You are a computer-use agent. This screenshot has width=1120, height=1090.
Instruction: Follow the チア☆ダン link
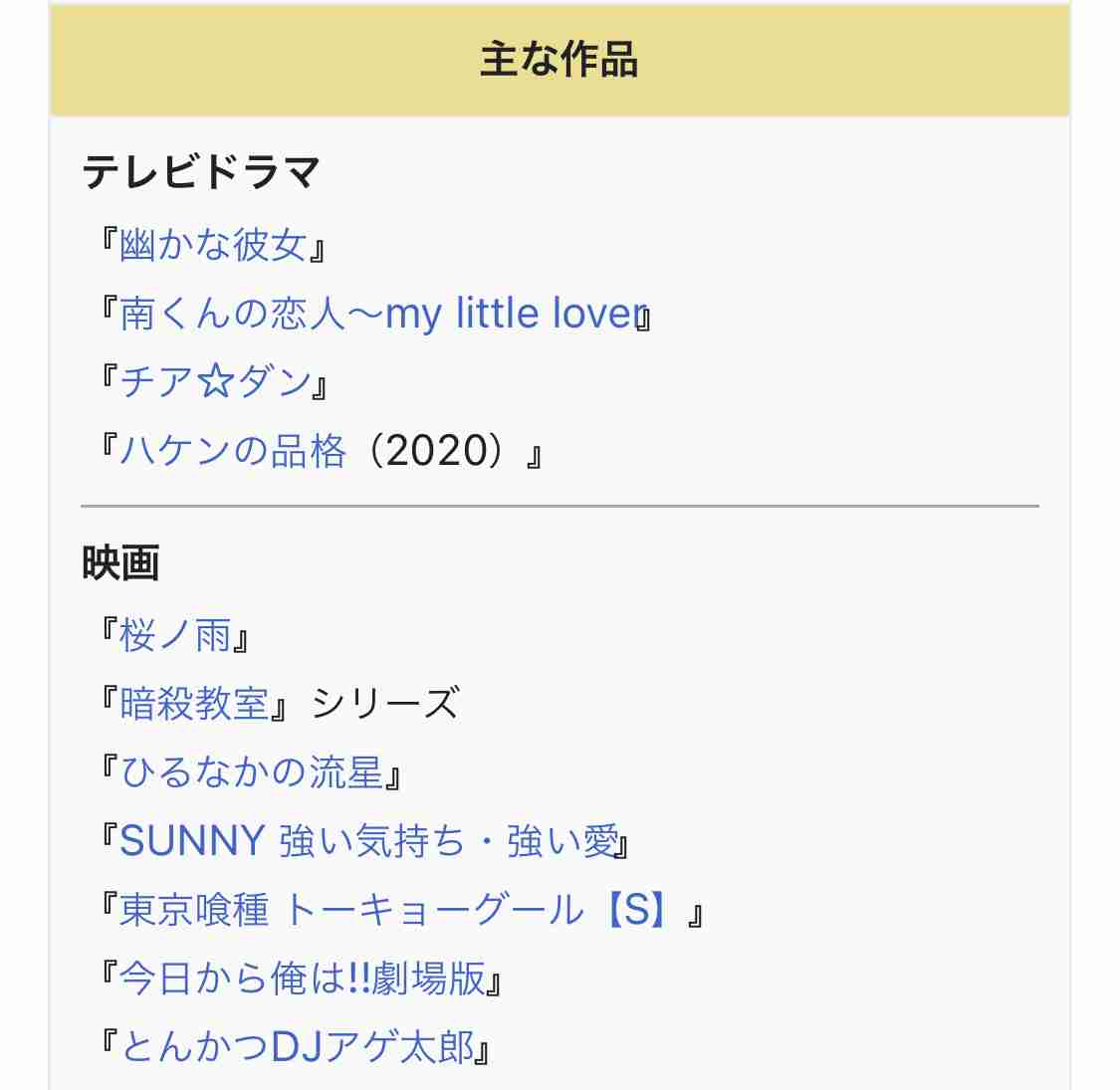215,381
